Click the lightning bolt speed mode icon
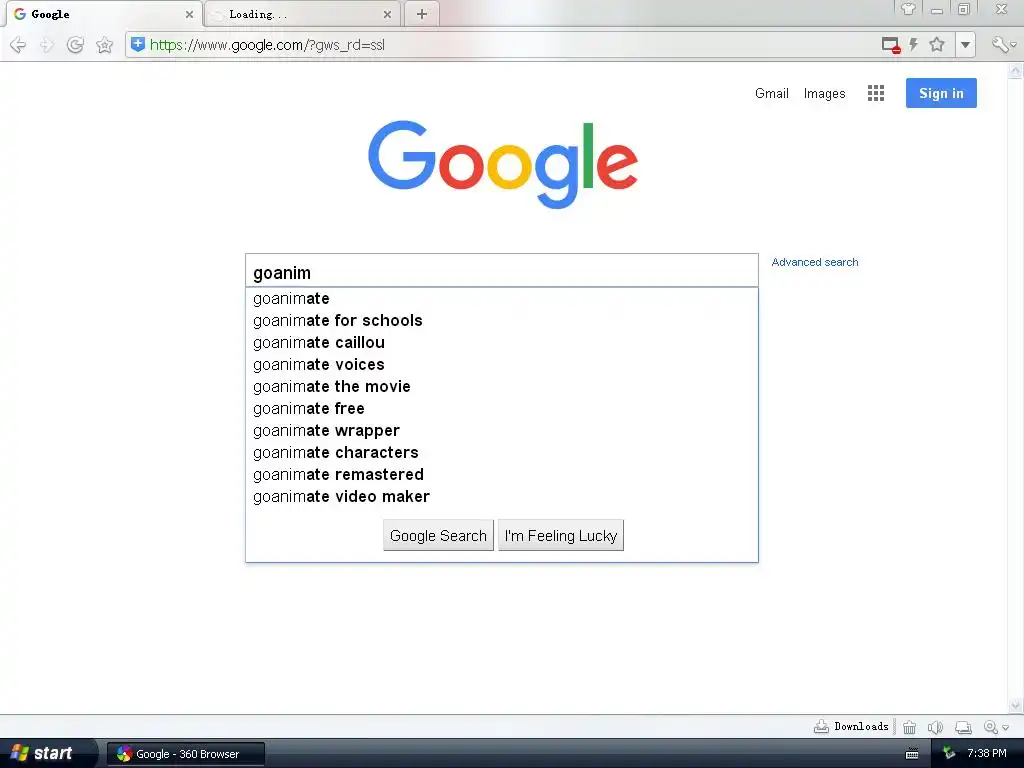The width and height of the screenshot is (1024, 768). tap(914, 44)
